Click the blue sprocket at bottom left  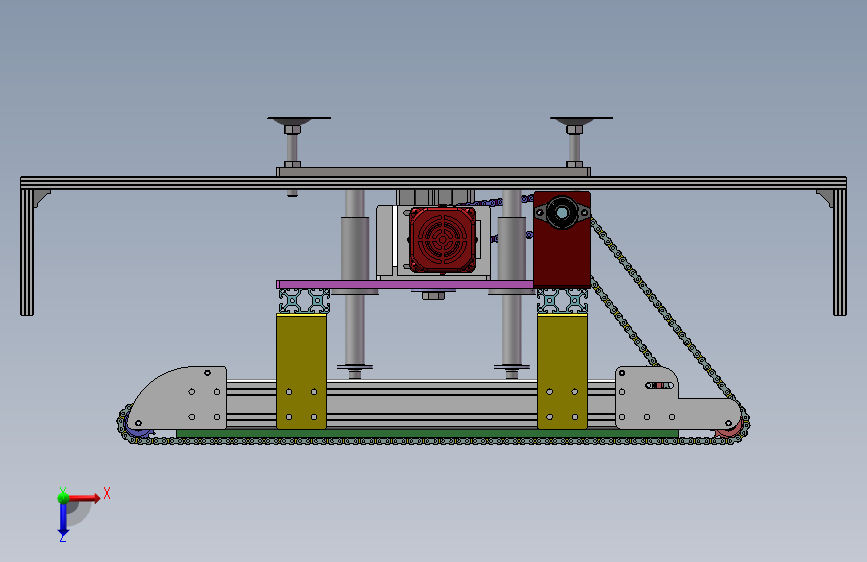137,429
